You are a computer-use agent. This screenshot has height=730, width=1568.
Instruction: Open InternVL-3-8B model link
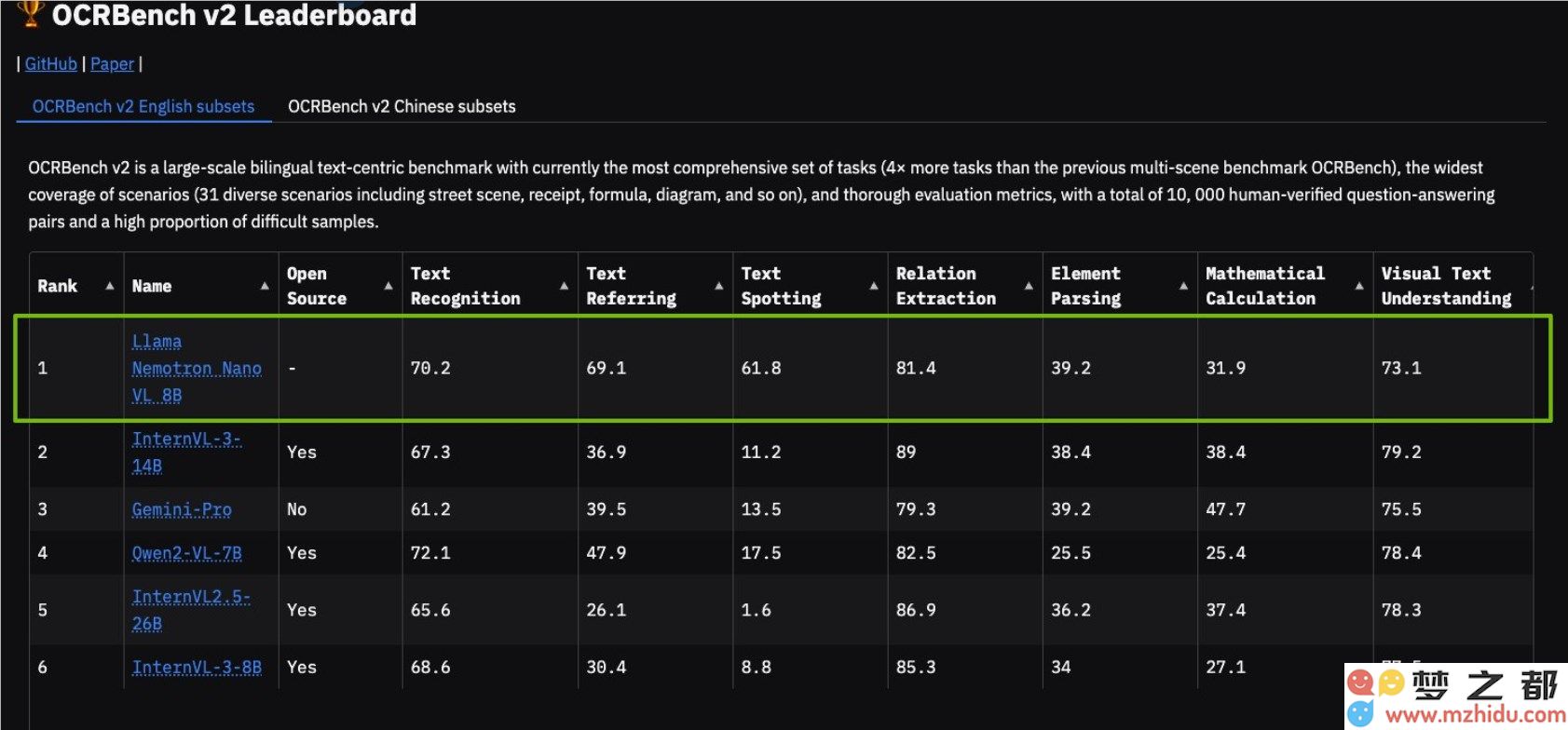tap(197, 668)
